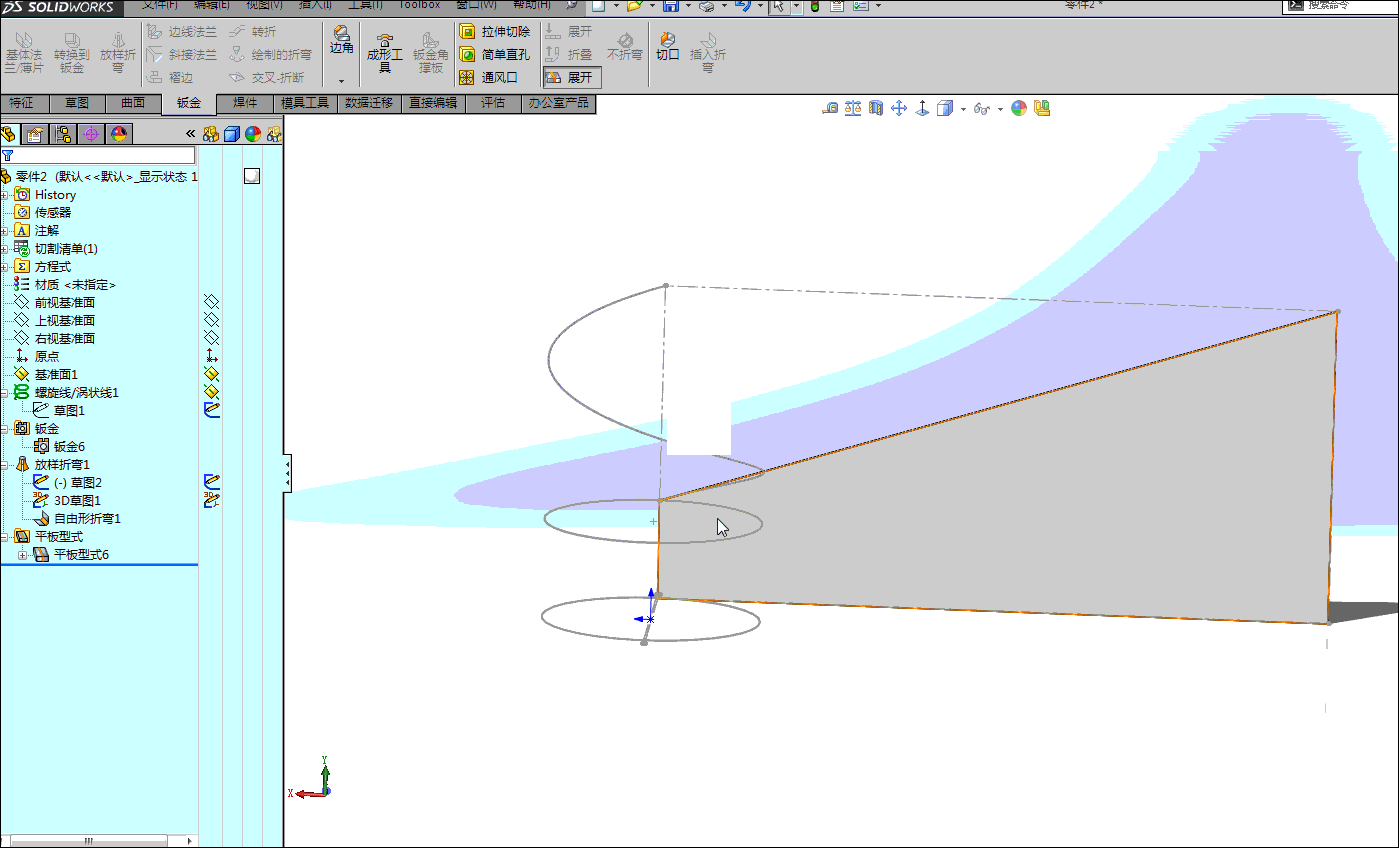Click the 不折弯 no bends tool
This screenshot has width=1399, height=848.
tap(625, 47)
